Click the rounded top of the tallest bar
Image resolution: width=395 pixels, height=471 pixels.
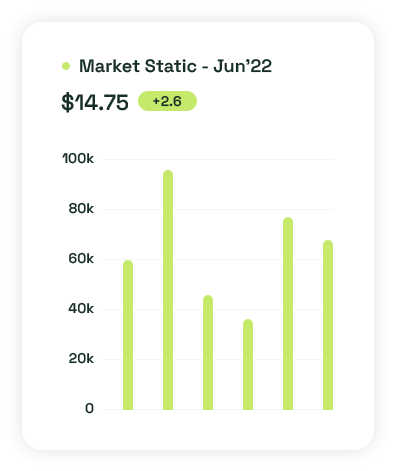(x=168, y=175)
